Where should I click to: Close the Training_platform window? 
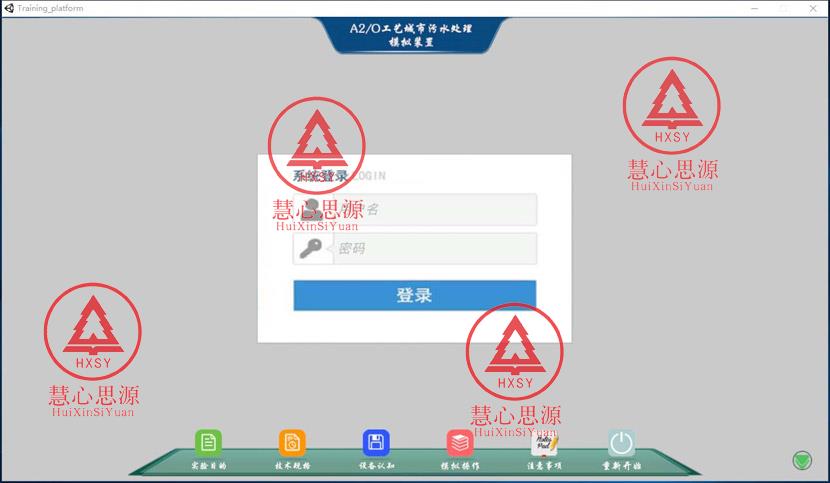point(814,8)
